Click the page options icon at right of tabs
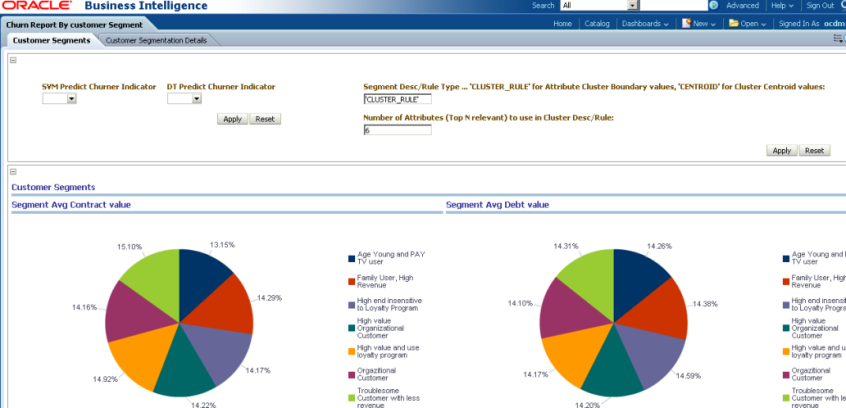This screenshot has height=408, width=846. pyautogui.click(x=838, y=38)
